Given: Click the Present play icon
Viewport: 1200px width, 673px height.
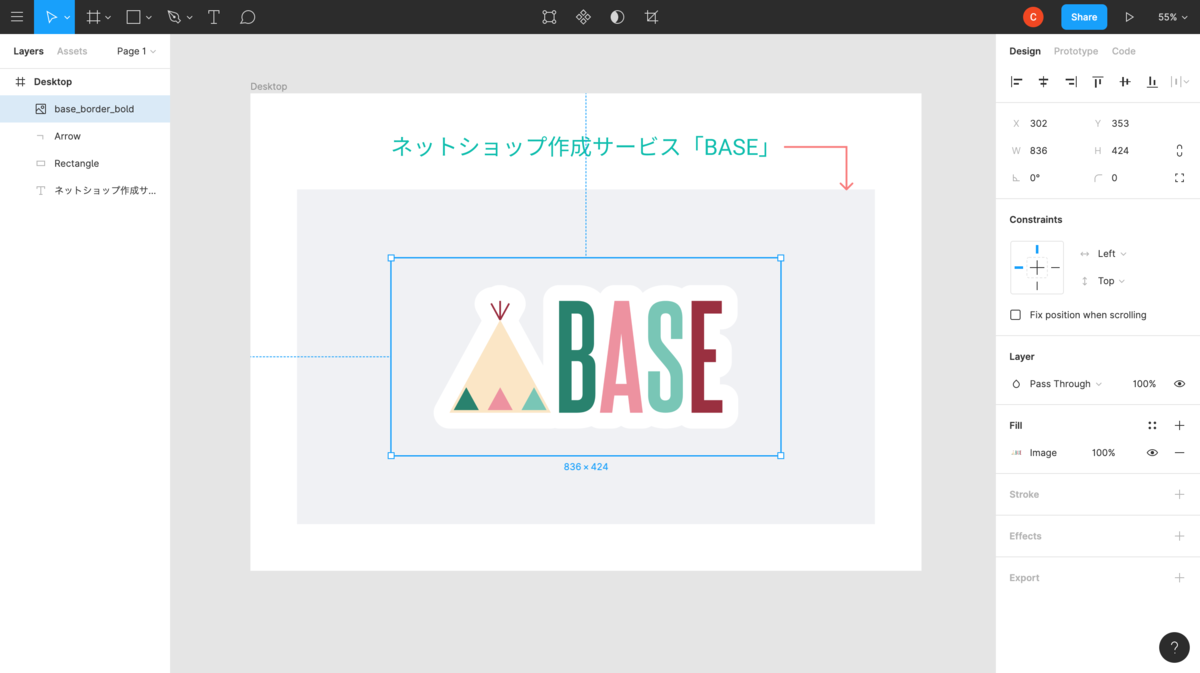Looking at the screenshot, I should 1129,17.
